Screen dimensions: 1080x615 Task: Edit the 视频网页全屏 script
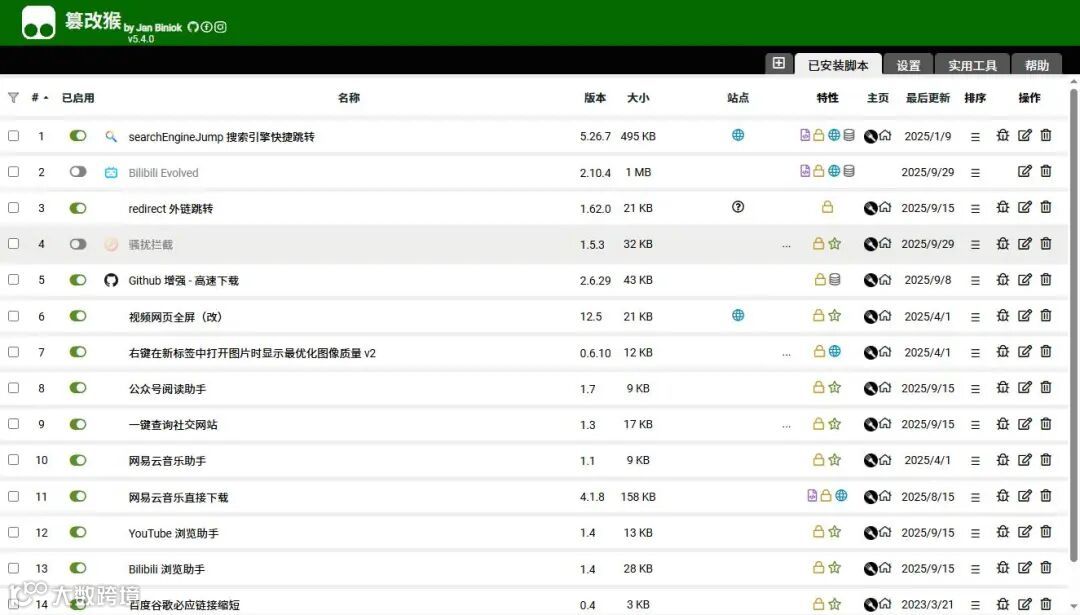pyautogui.click(x=1025, y=315)
